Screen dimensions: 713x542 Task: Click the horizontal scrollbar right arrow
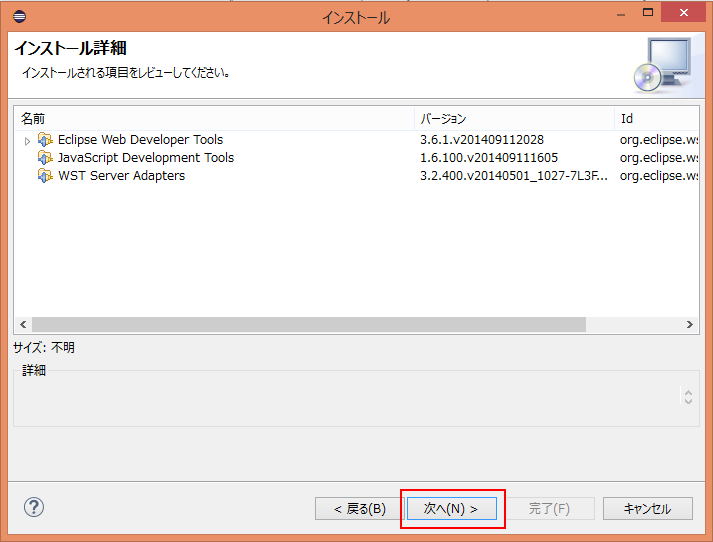(x=690, y=325)
